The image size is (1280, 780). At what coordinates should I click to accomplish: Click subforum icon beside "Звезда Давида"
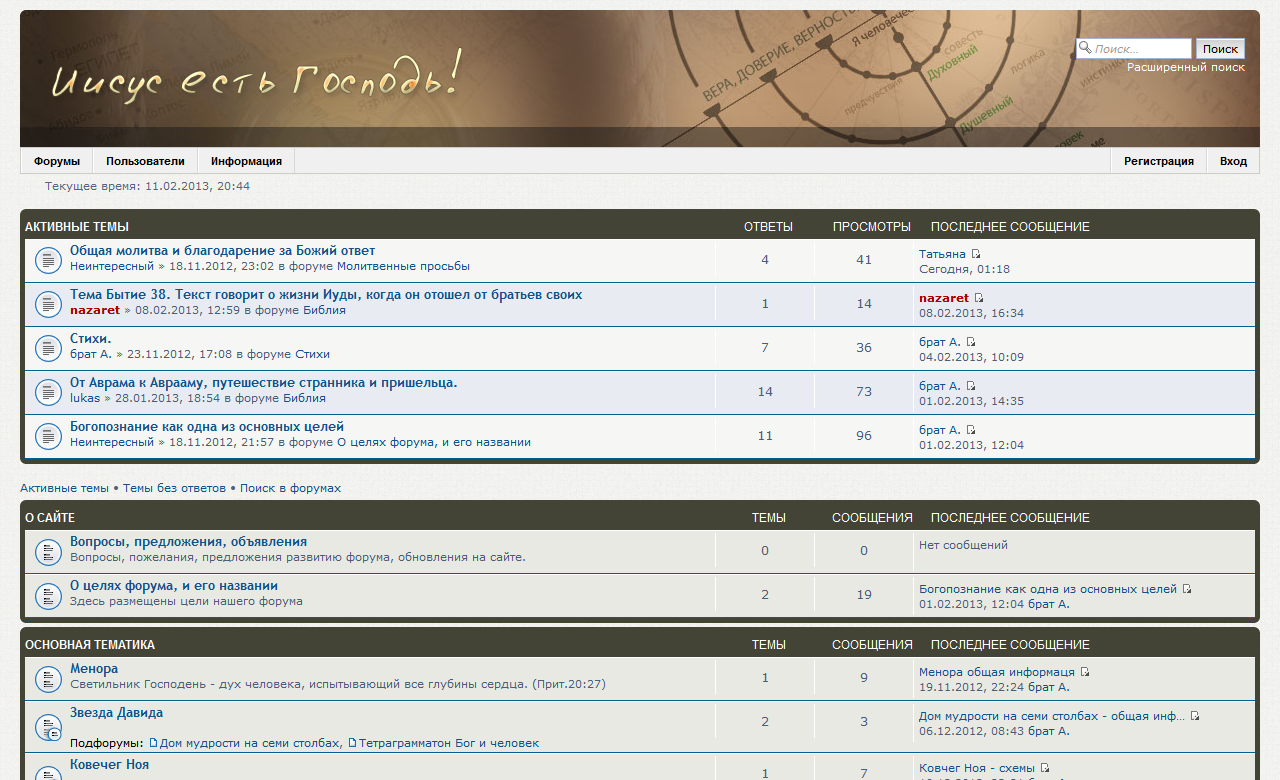click(x=49, y=727)
